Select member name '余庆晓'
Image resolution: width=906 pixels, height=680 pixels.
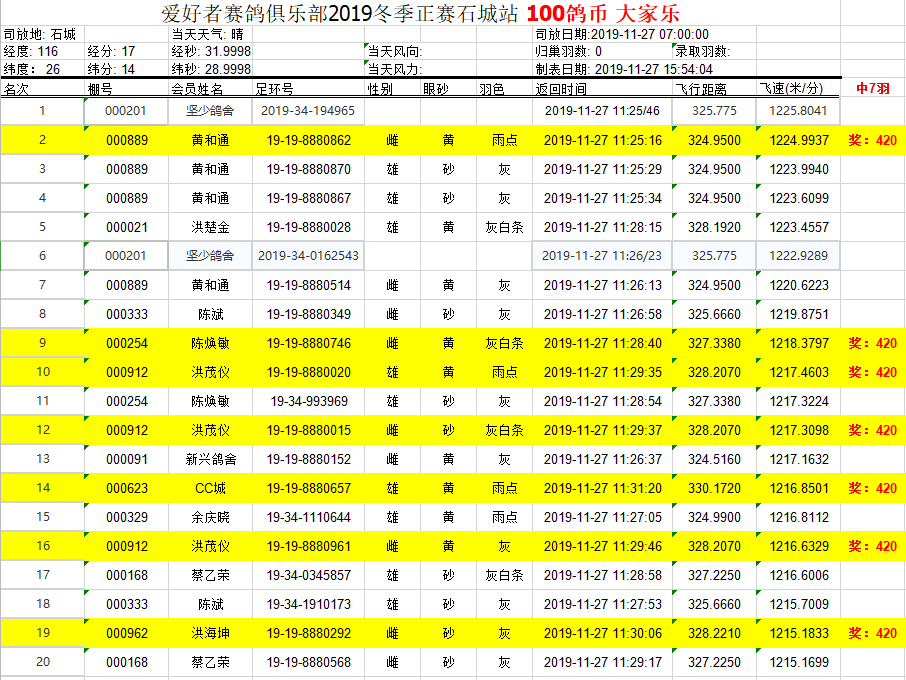tap(210, 517)
